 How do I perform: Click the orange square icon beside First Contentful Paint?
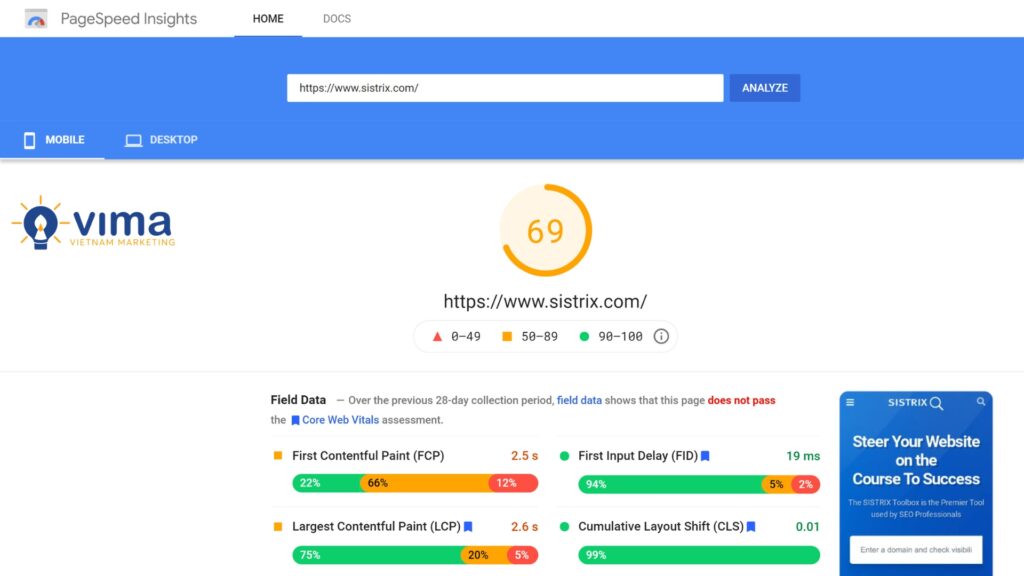278,456
